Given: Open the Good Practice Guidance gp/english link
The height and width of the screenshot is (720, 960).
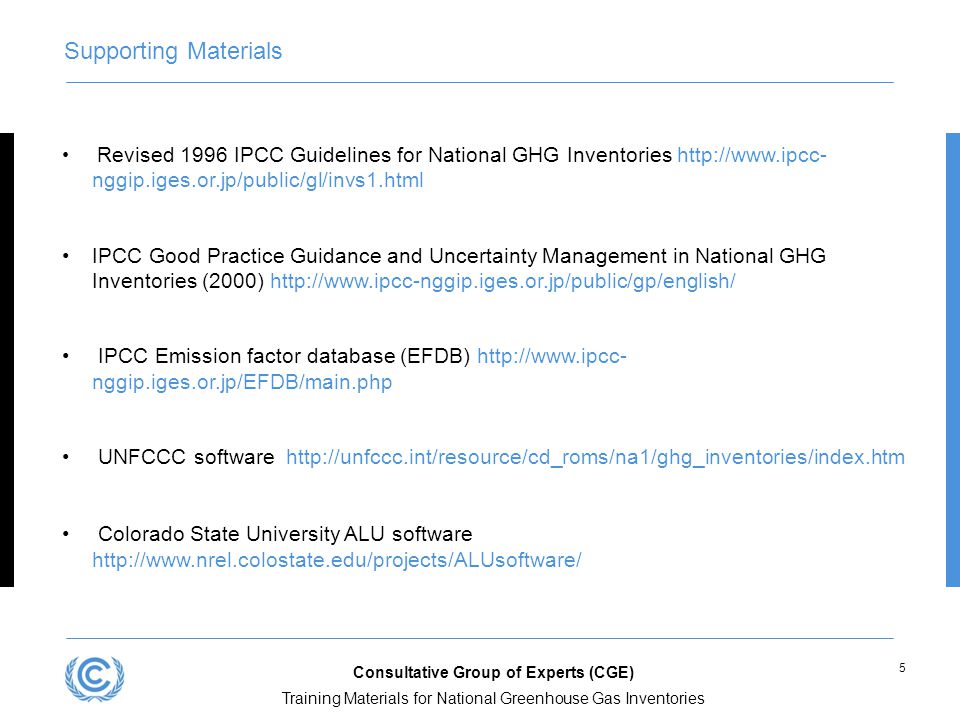Looking at the screenshot, I should click(x=503, y=281).
